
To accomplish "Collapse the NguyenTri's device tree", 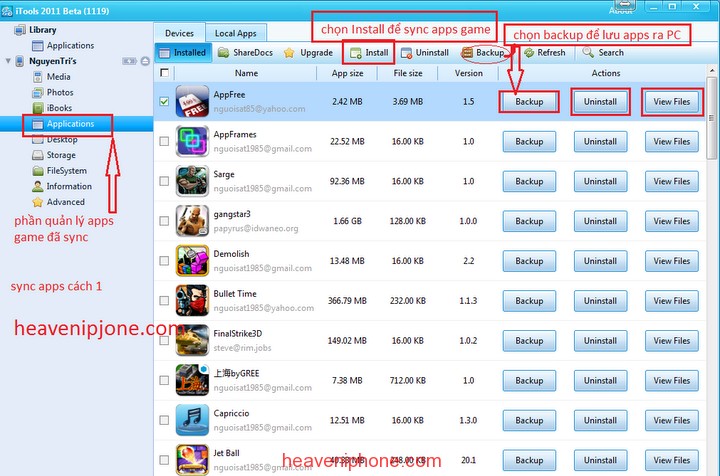I will 8,61.
